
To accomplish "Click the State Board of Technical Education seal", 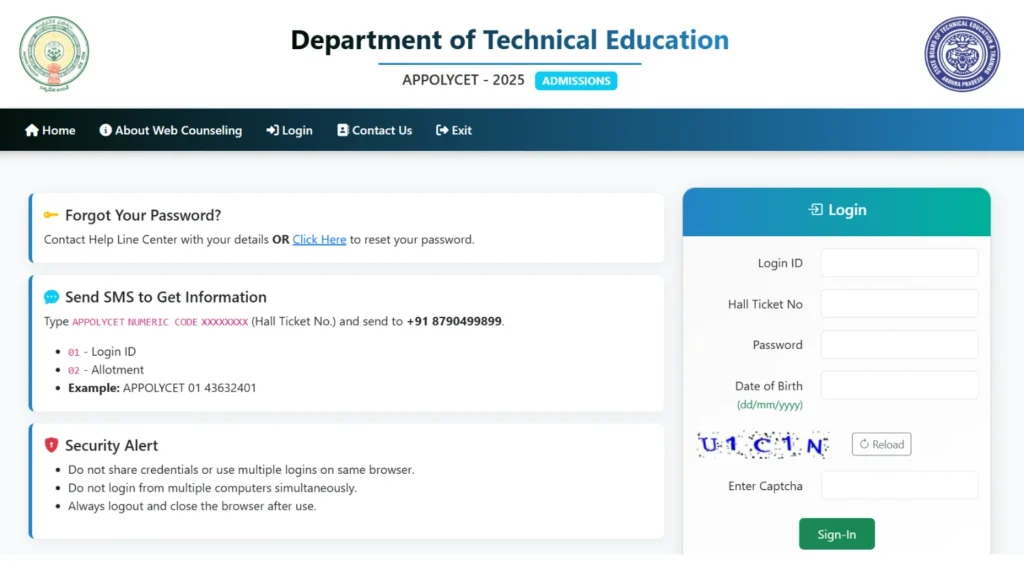I will click(962, 54).
